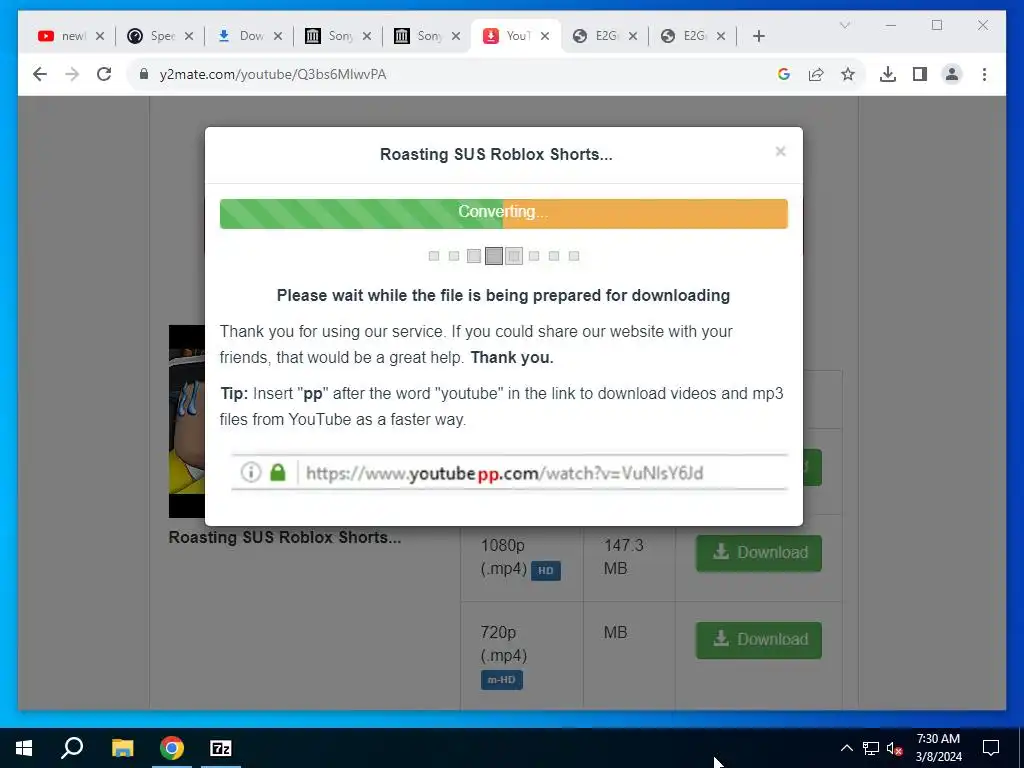Open a new browser tab
The image size is (1024, 768).
click(x=758, y=36)
